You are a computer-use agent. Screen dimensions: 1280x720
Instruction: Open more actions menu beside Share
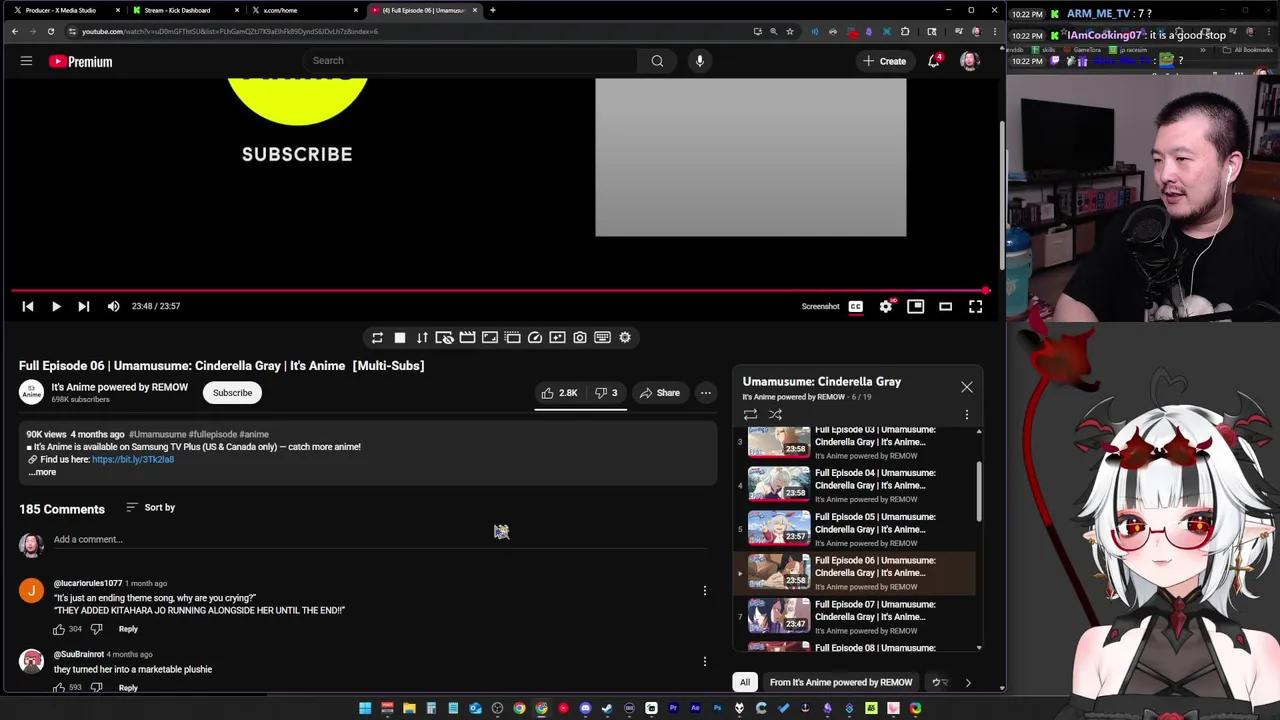click(705, 393)
